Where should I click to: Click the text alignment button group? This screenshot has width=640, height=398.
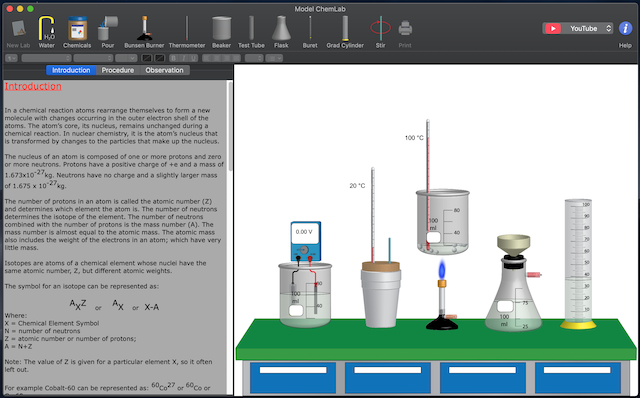[x=221, y=58]
